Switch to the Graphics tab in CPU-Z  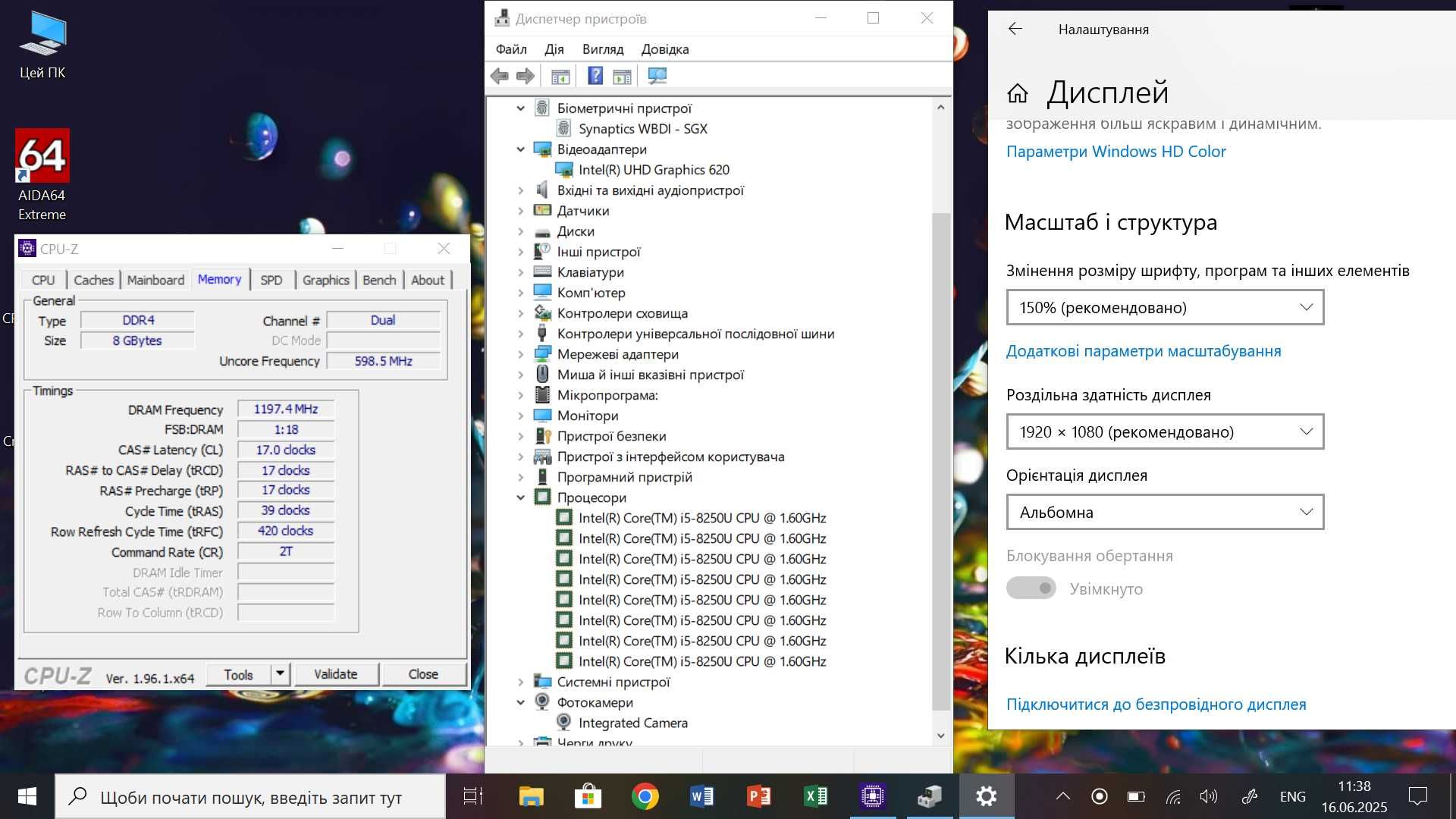[x=326, y=281]
